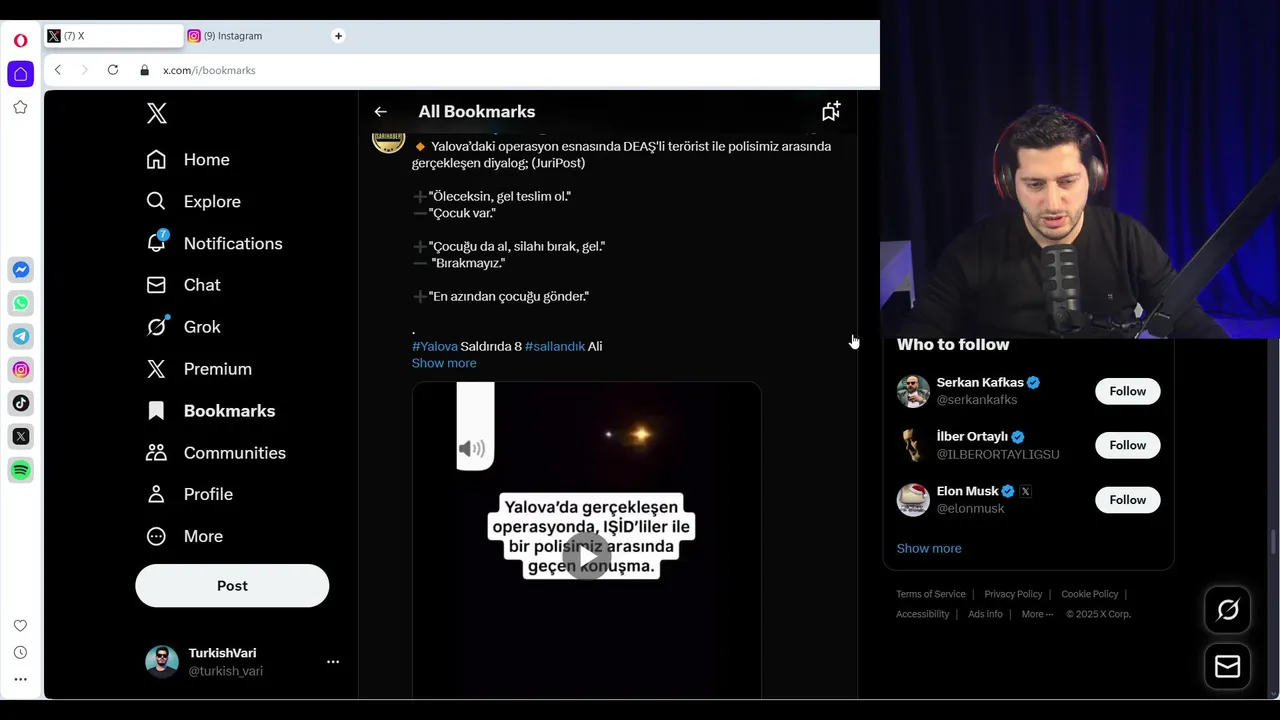Image resolution: width=1280 pixels, height=720 pixels.
Task: Open Profile in the X sidebar
Action: point(189,494)
